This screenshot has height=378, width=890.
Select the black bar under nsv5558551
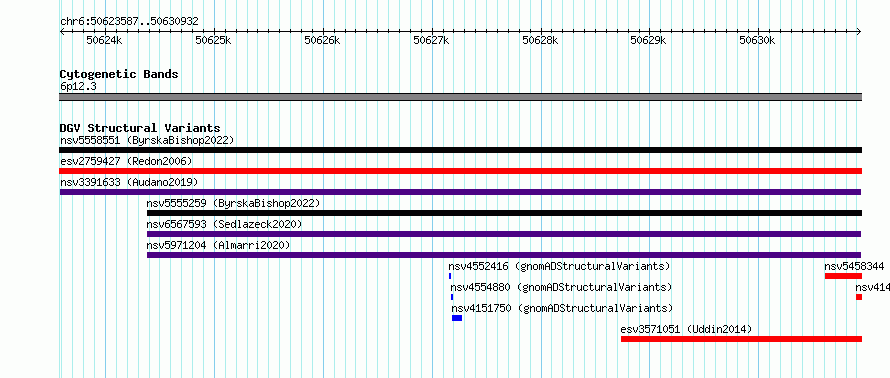[460, 150]
